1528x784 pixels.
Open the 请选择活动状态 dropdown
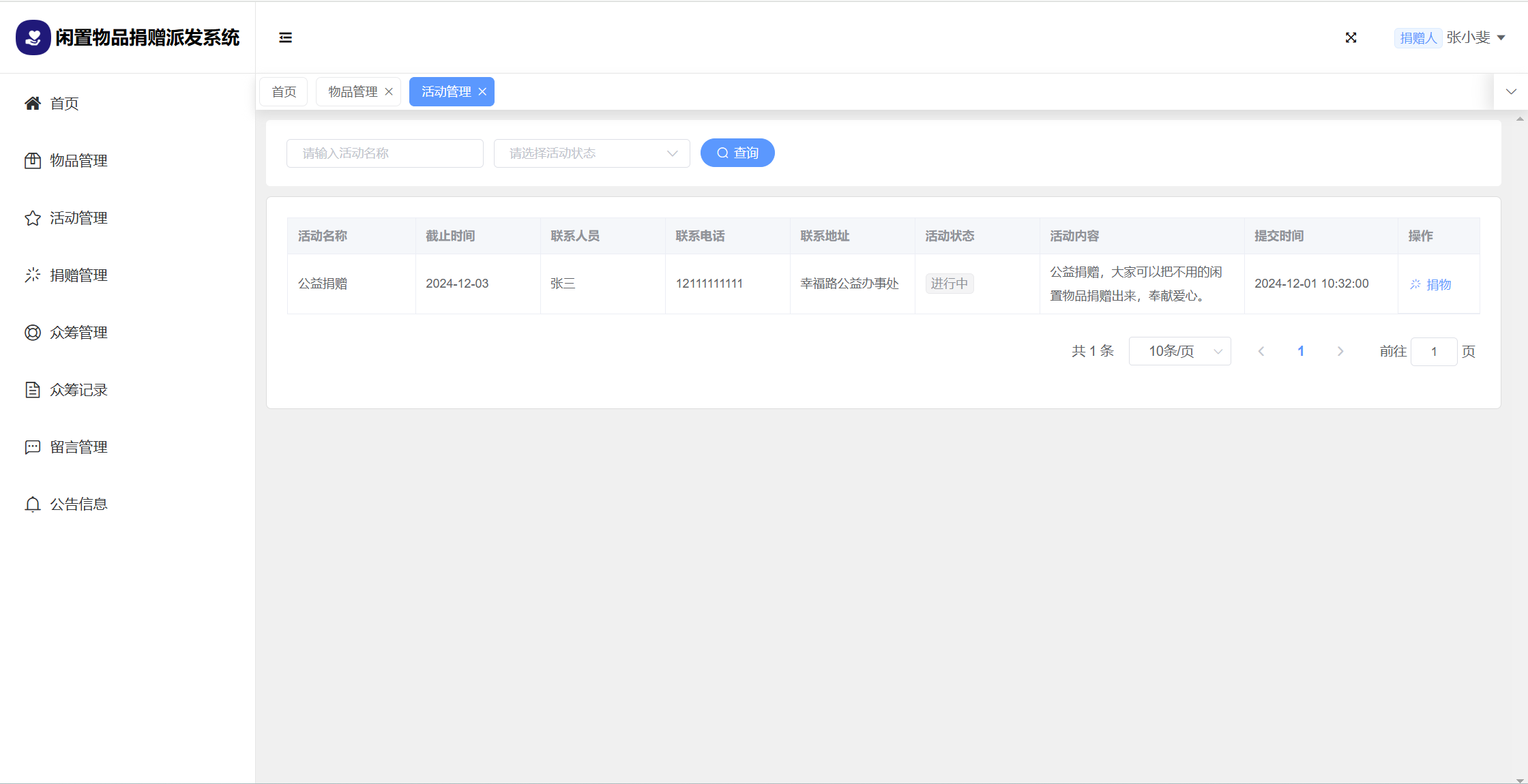591,153
